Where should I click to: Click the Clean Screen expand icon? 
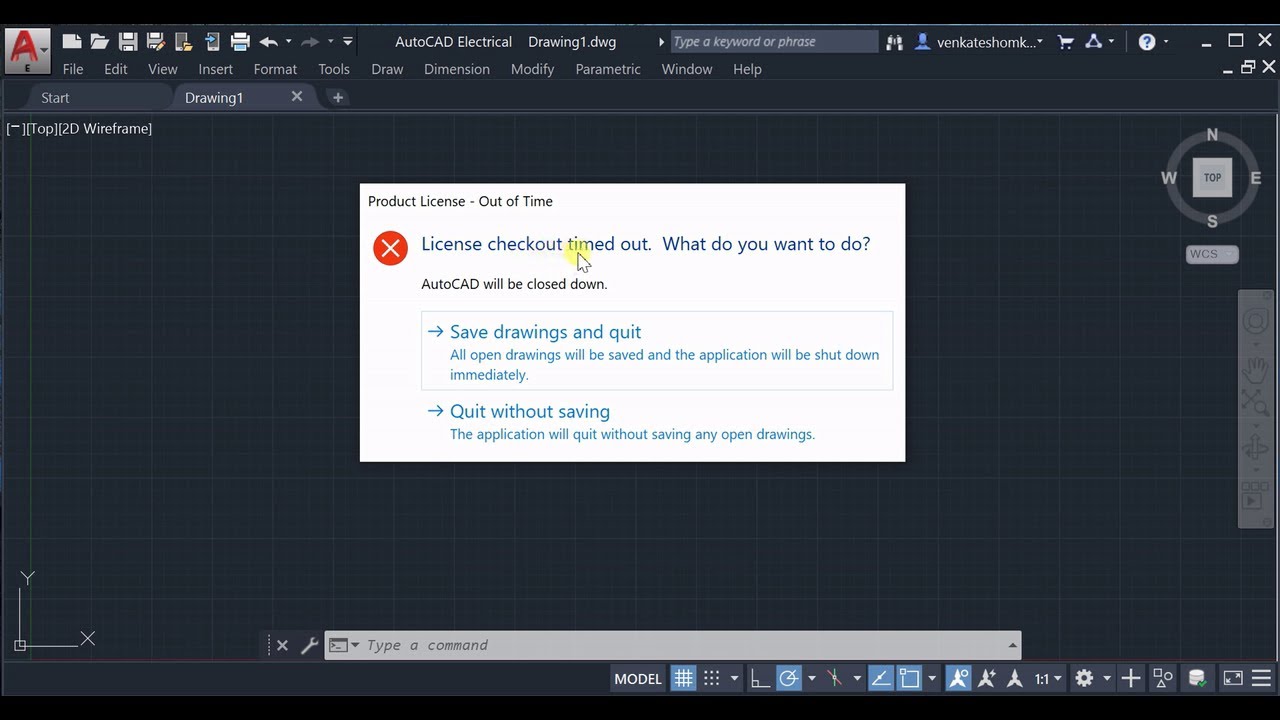1233,679
